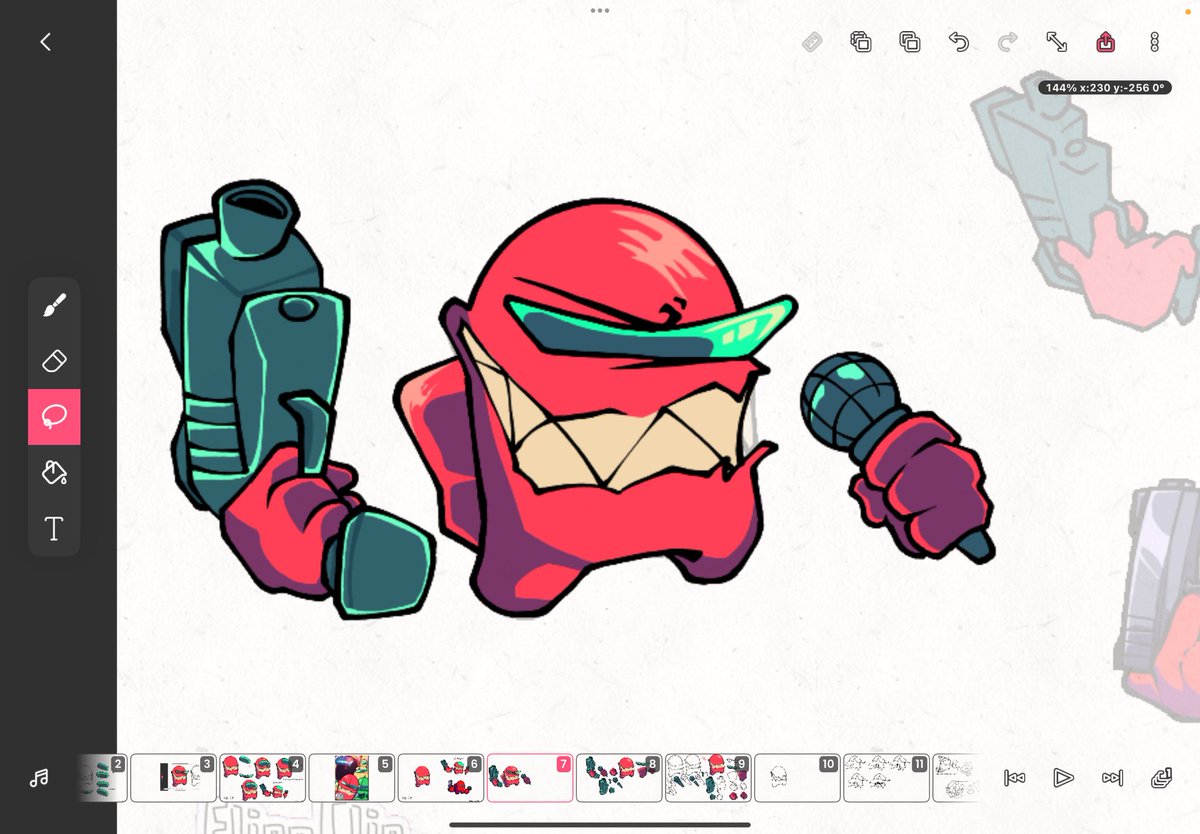Tap the iPad multitasking three dots
Image resolution: width=1200 pixels, height=834 pixels.
coord(600,11)
